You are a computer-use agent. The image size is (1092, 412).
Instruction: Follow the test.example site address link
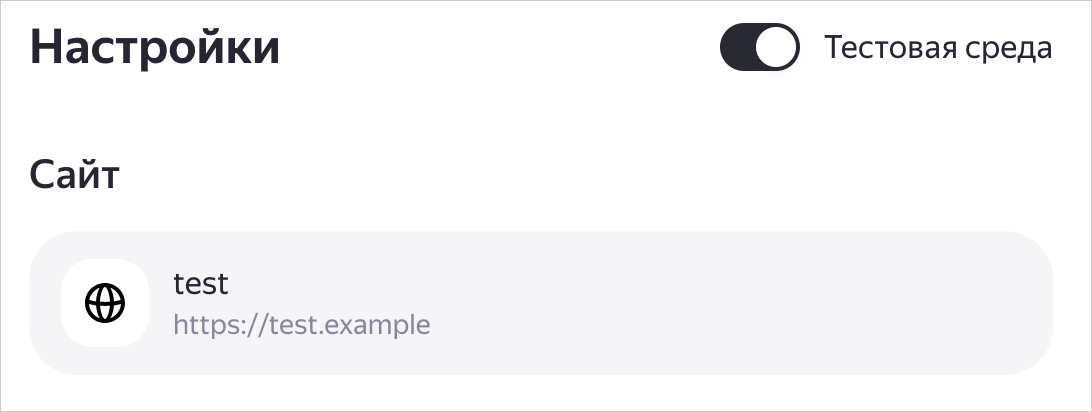[x=301, y=325]
